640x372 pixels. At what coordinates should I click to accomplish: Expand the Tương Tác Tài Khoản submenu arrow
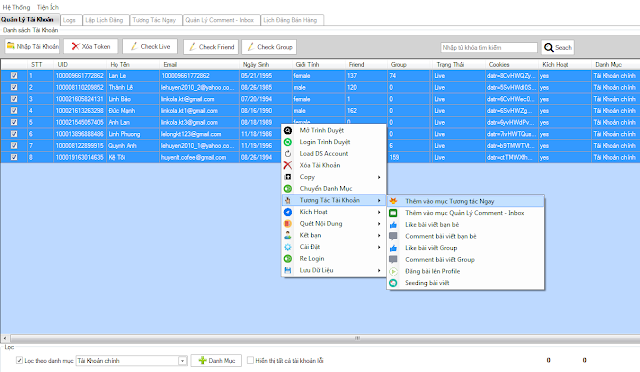tap(379, 200)
